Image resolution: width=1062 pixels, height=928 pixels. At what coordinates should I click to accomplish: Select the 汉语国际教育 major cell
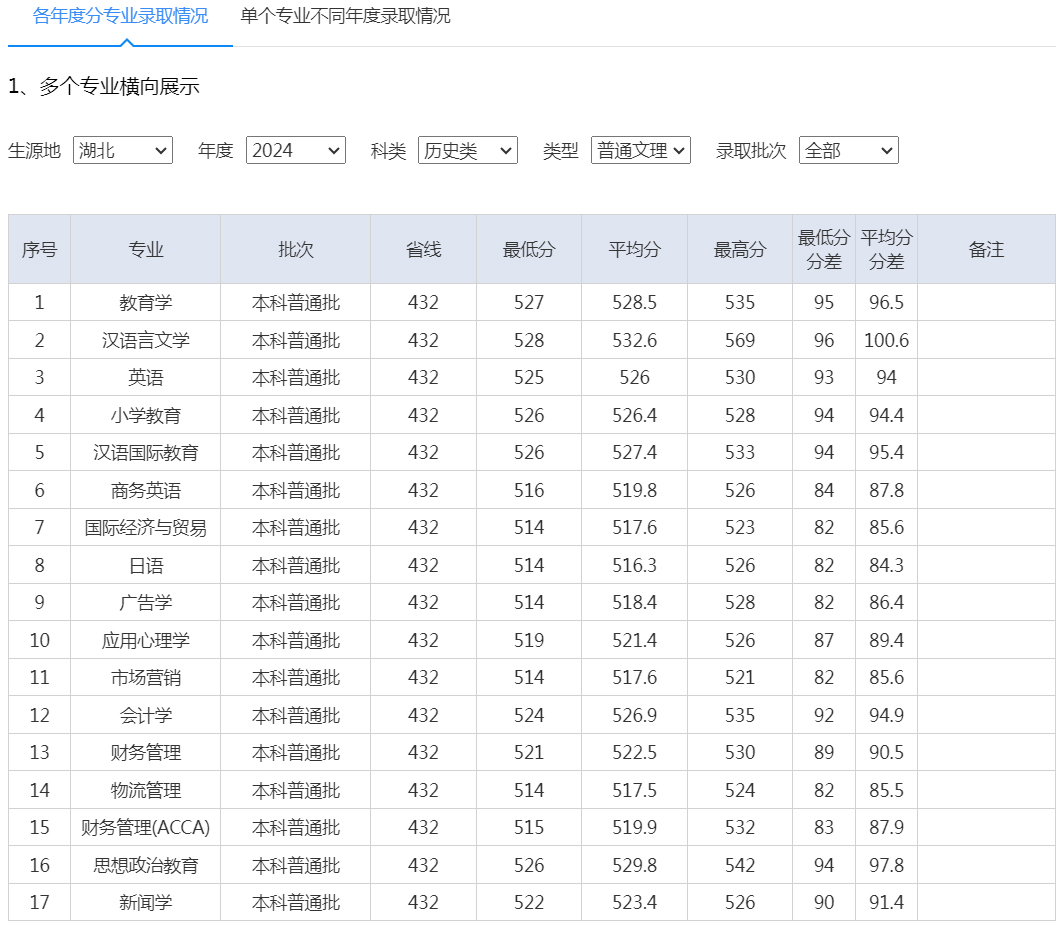click(x=146, y=452)
